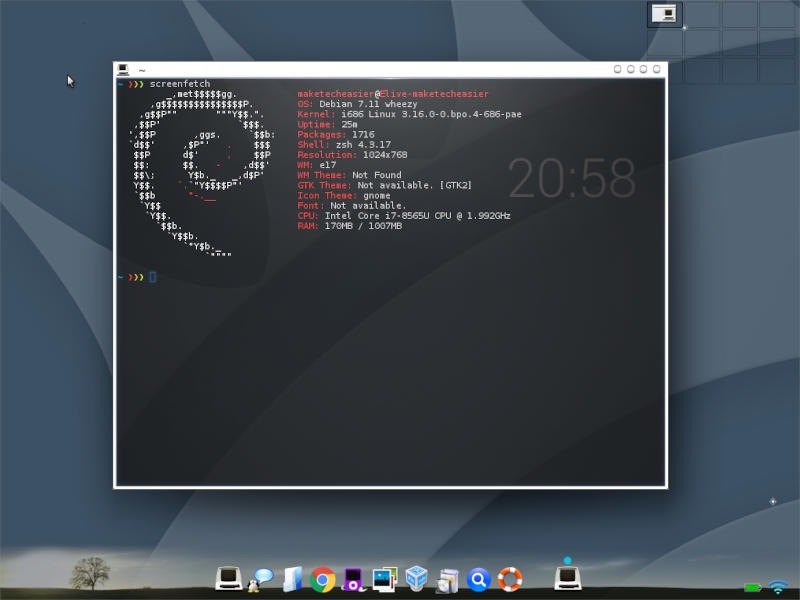Image resolution: width=800 pixels, height=600 pixels.
Task: Click the window menu icon on the terminal titlebar
Action: (123, 70)
